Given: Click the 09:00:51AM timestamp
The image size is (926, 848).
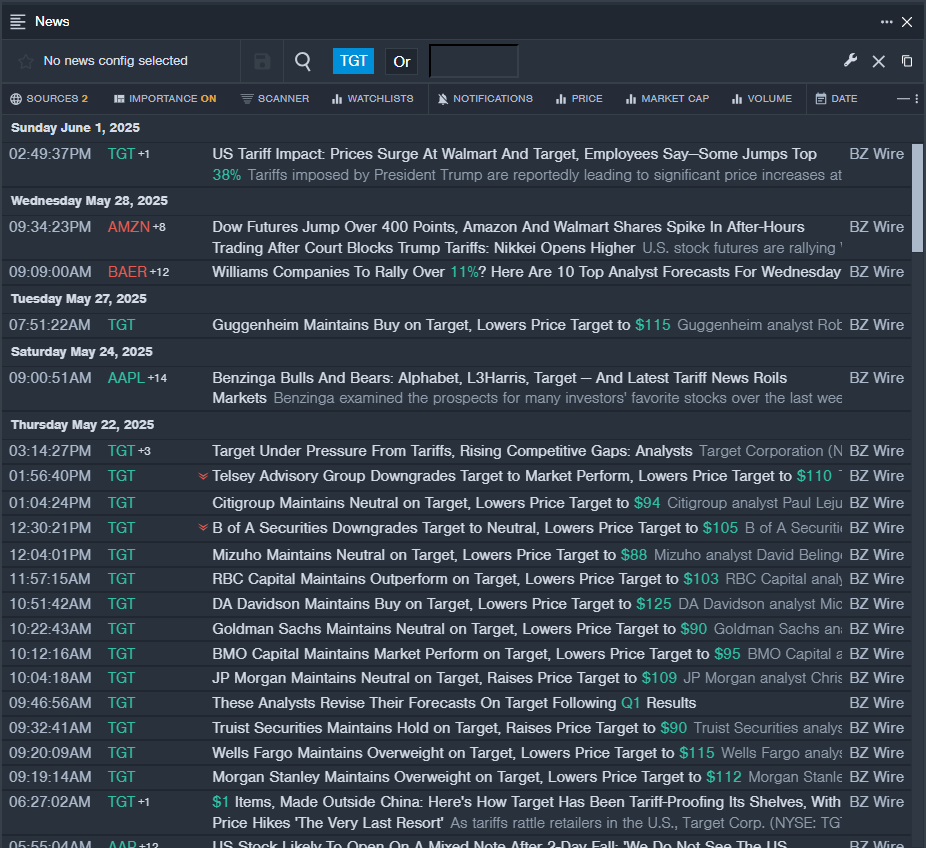Looking at the screenshot, I should 50,378.
